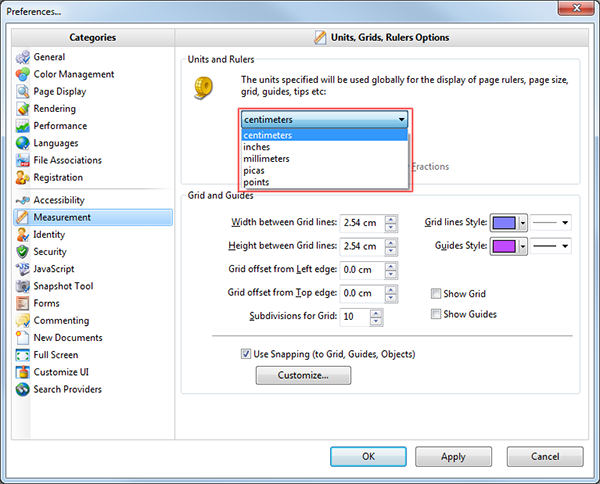Click the Search Providers globe icon
Viewport: 600px width, 484px height.
[x=23, y=389]
